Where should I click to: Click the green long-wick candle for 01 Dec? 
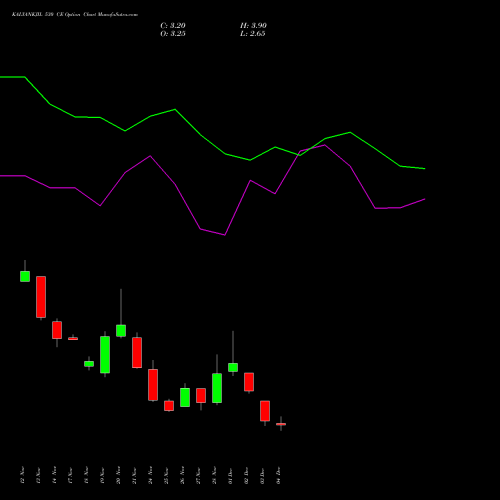[233, 367]
